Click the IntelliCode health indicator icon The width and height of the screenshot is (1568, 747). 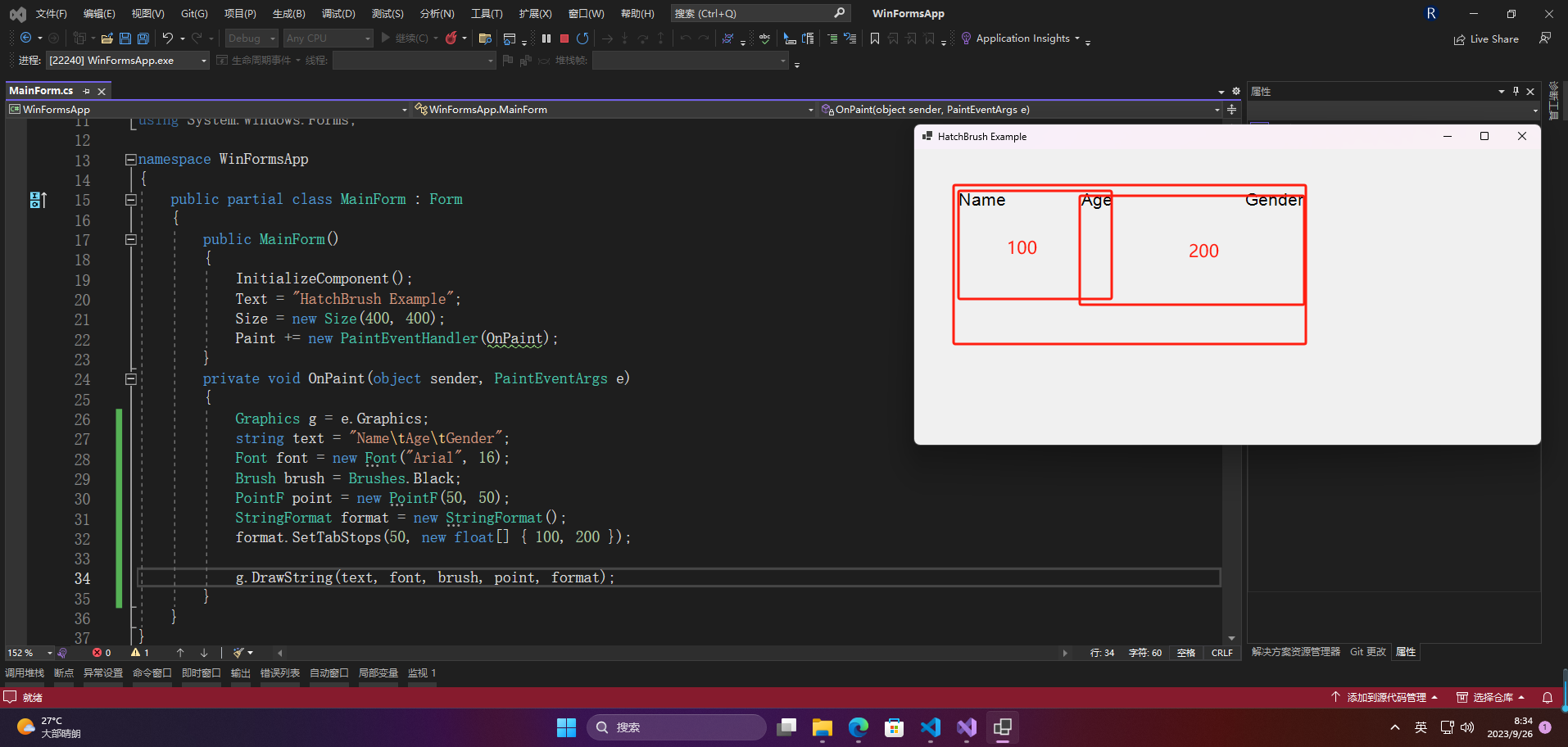pos(62,653)
